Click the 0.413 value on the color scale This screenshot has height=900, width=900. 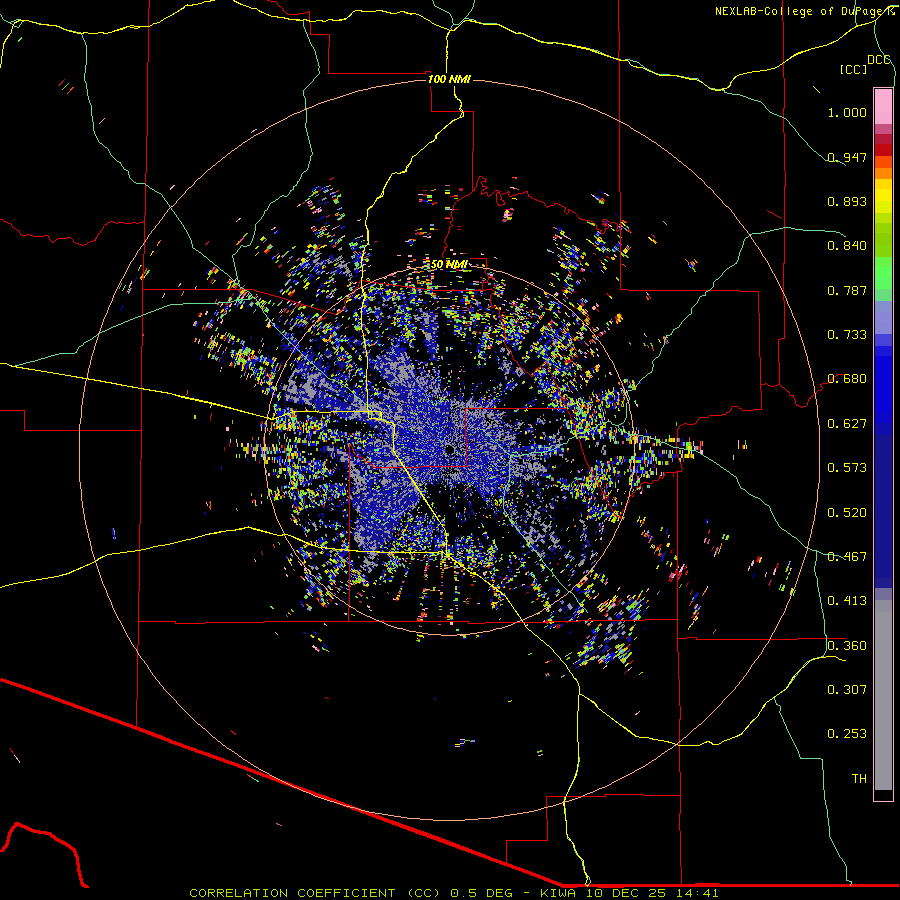tap(847, 600)
